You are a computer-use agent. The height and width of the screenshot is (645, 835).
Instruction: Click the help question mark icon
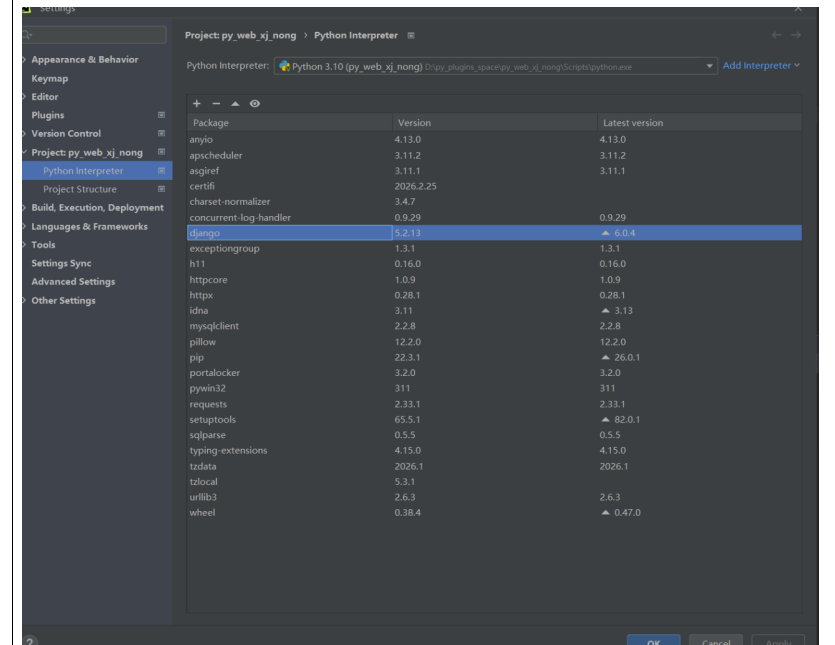pos(30,641)
